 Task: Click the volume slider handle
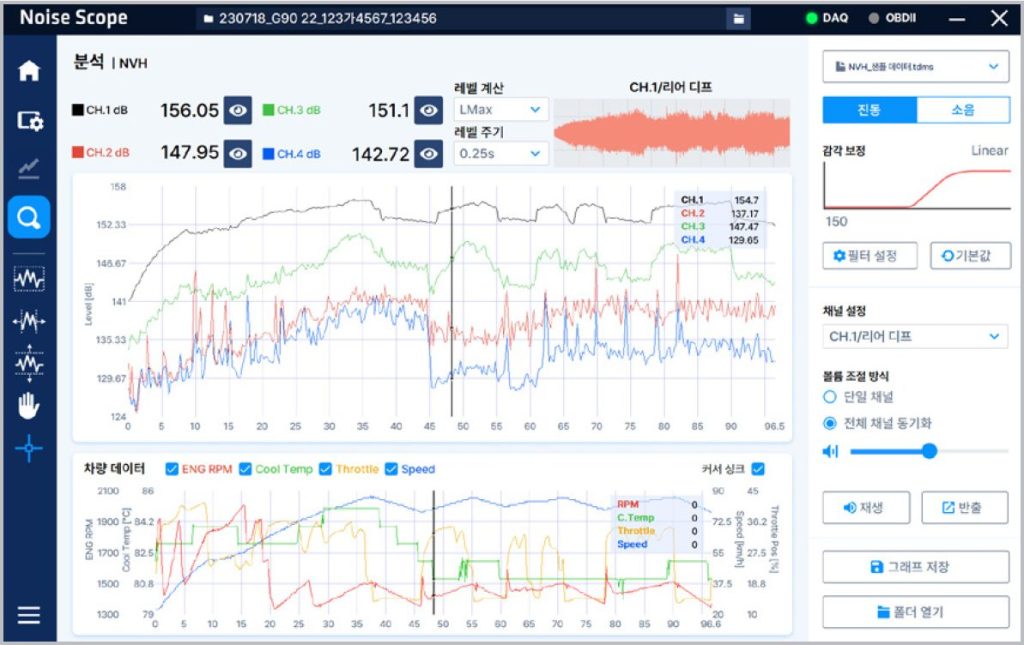pyautogui.click(x=929, y=452)
